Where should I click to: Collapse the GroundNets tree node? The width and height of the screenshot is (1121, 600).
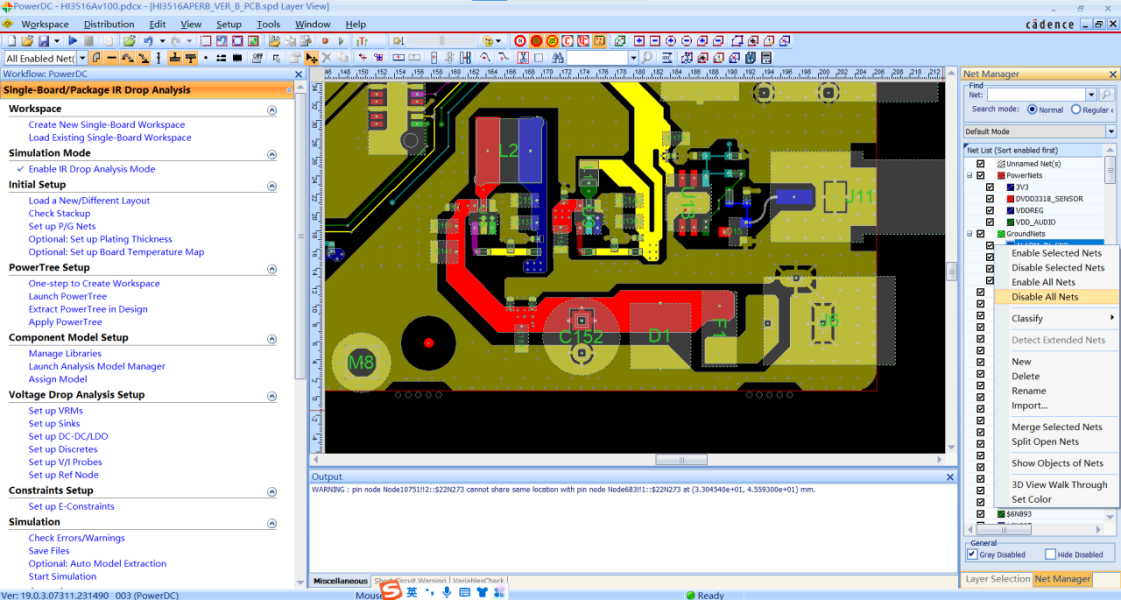pos(970,234)
